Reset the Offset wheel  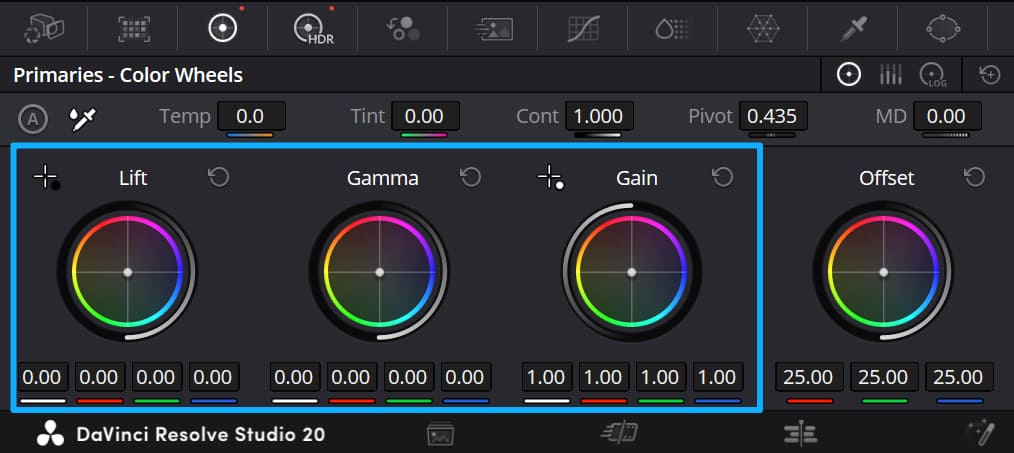[975, 177]
